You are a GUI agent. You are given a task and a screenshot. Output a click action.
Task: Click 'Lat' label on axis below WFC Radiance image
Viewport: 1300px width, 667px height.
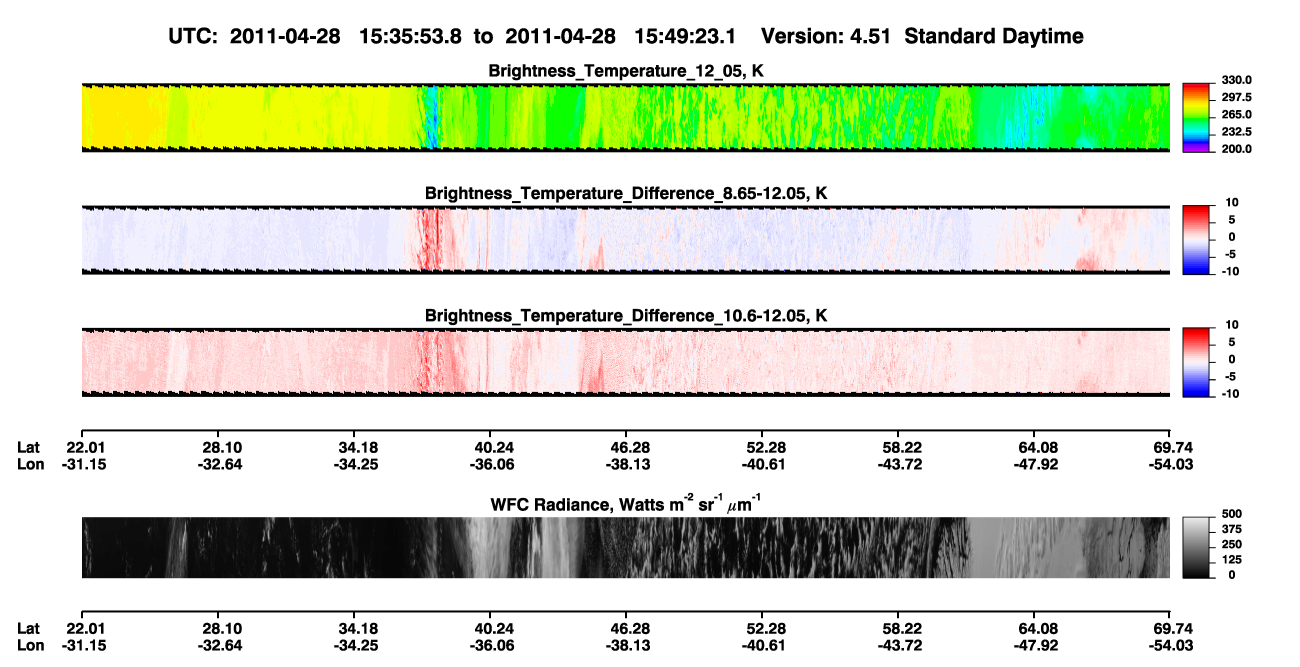pyautogui.click(x=28, y=629)
